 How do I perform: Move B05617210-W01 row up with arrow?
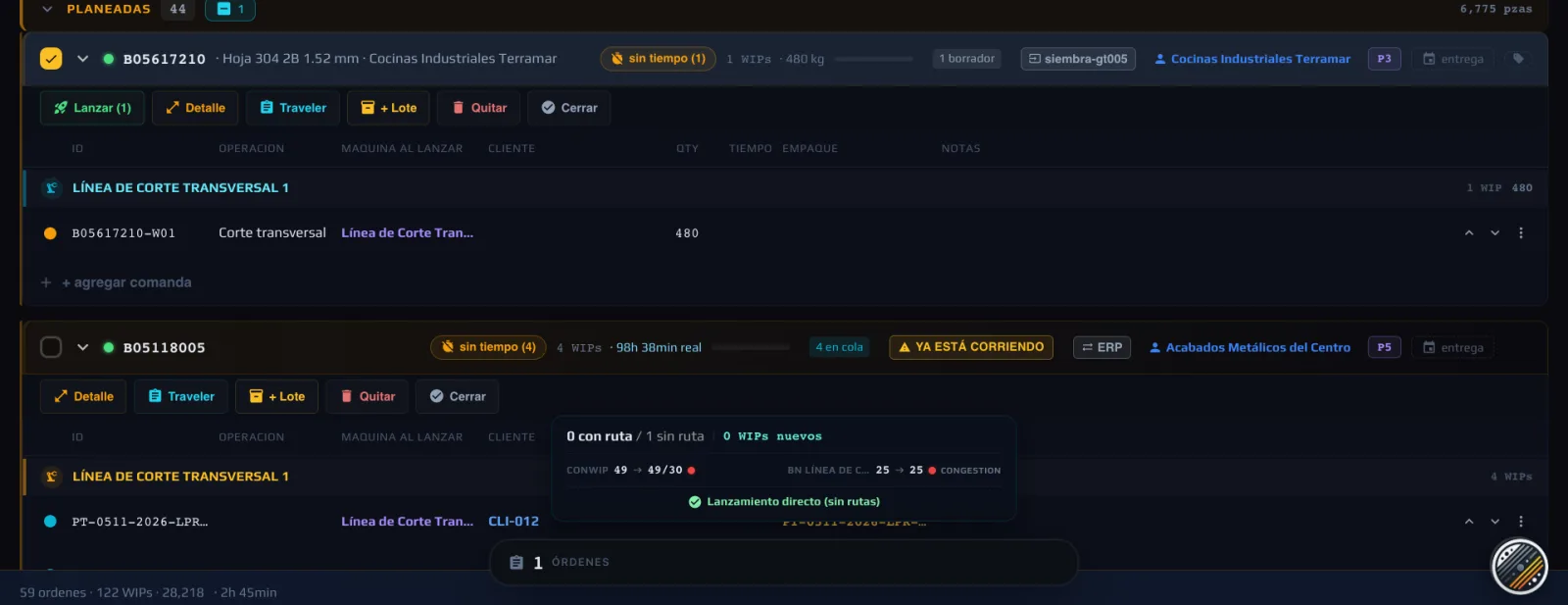1469,233
